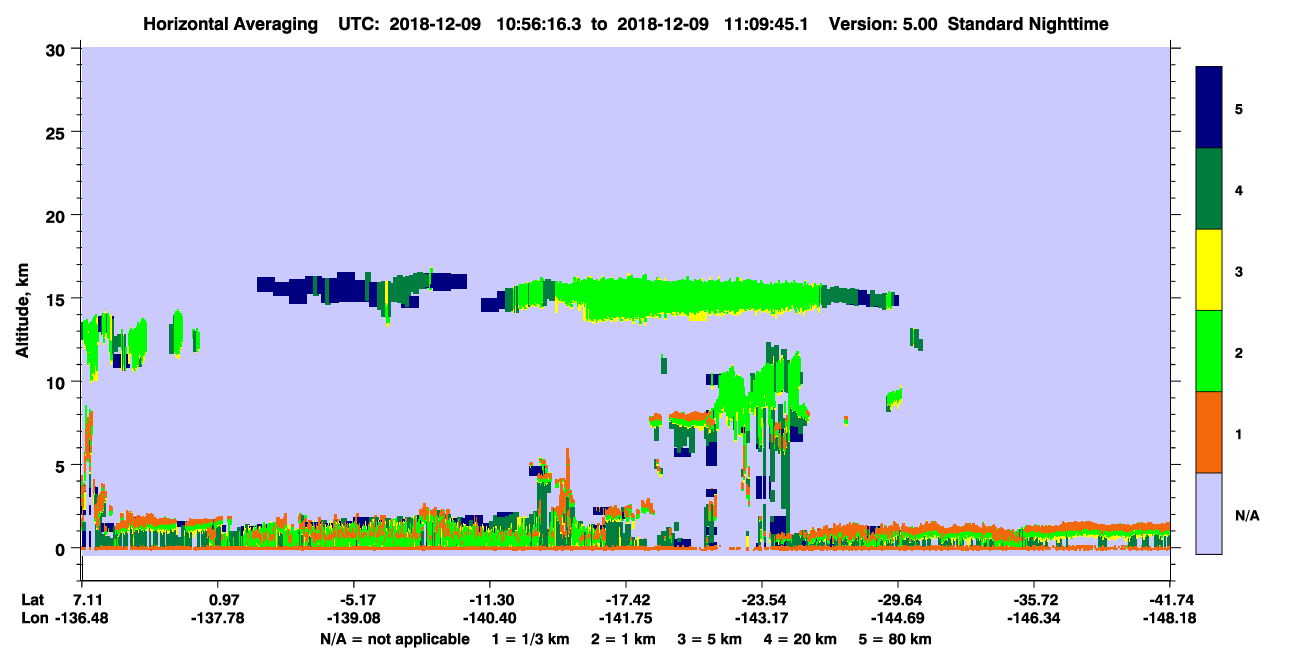The width and height of the screenshot is (1300, 667).
Task: Click longitude value -146.34
Action: tap(1033, 619)
